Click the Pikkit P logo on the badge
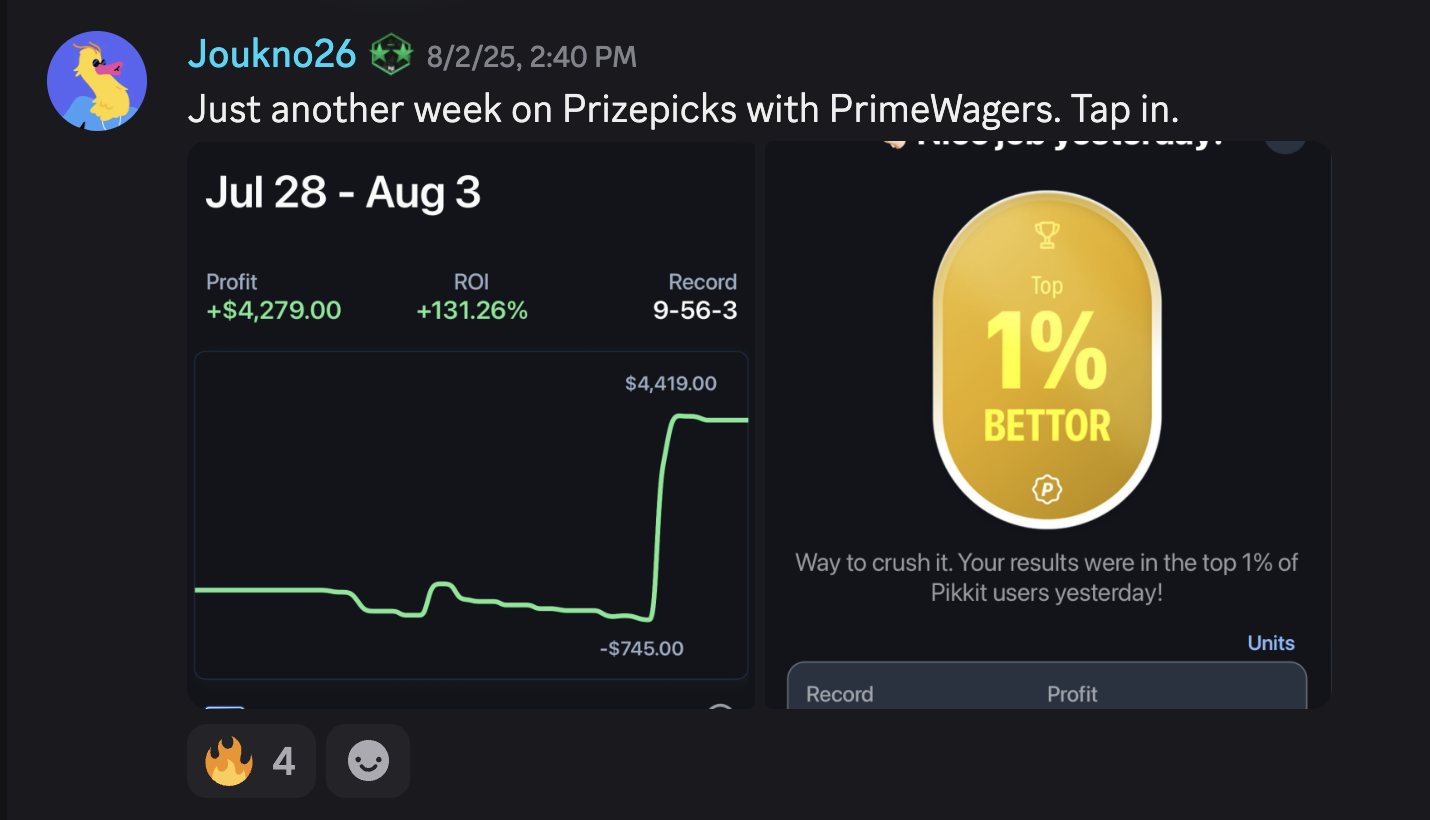Viewport: 1430px width, 820px height. click(1047, 490)
